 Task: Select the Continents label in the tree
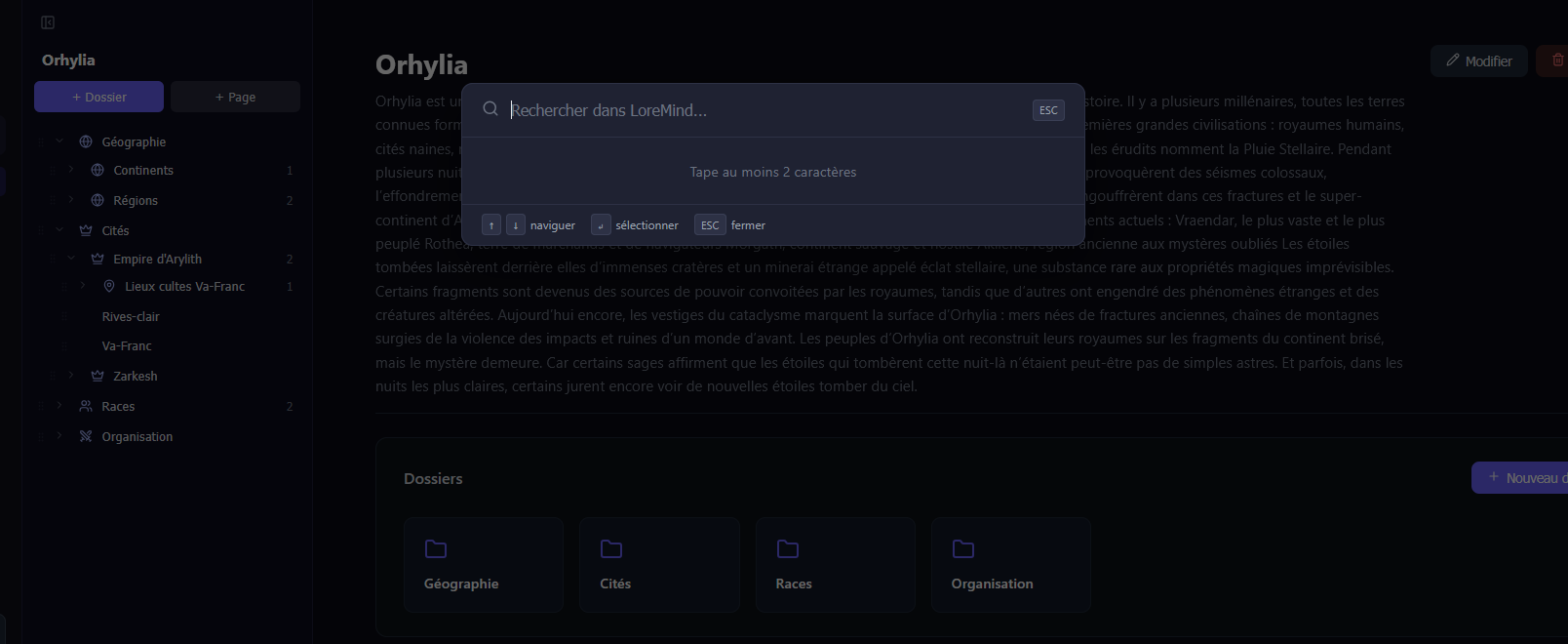pos(143,170)
